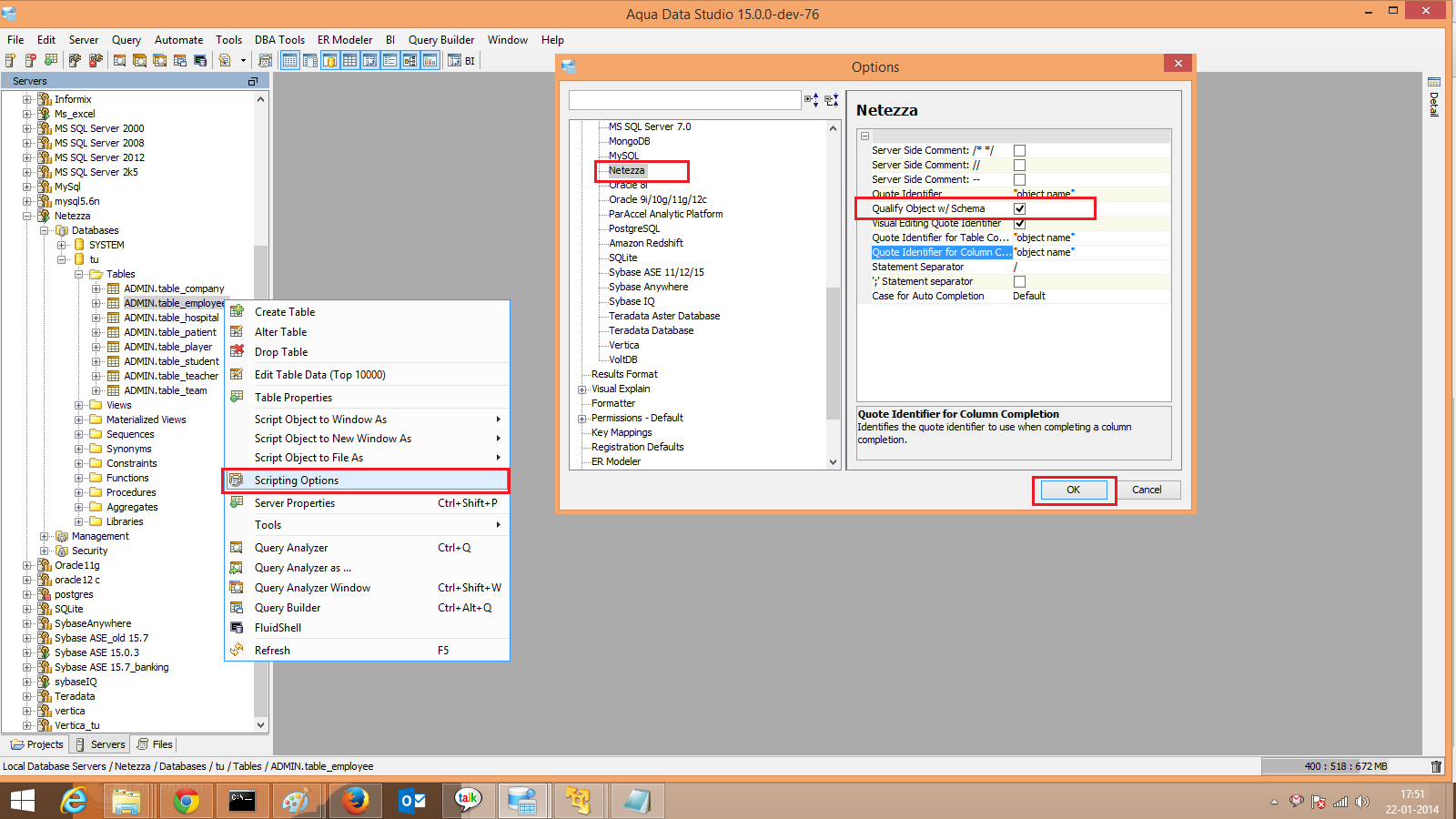
Task: Click the Collapse All icon beside the Options search box
Action: click(831, 100)
